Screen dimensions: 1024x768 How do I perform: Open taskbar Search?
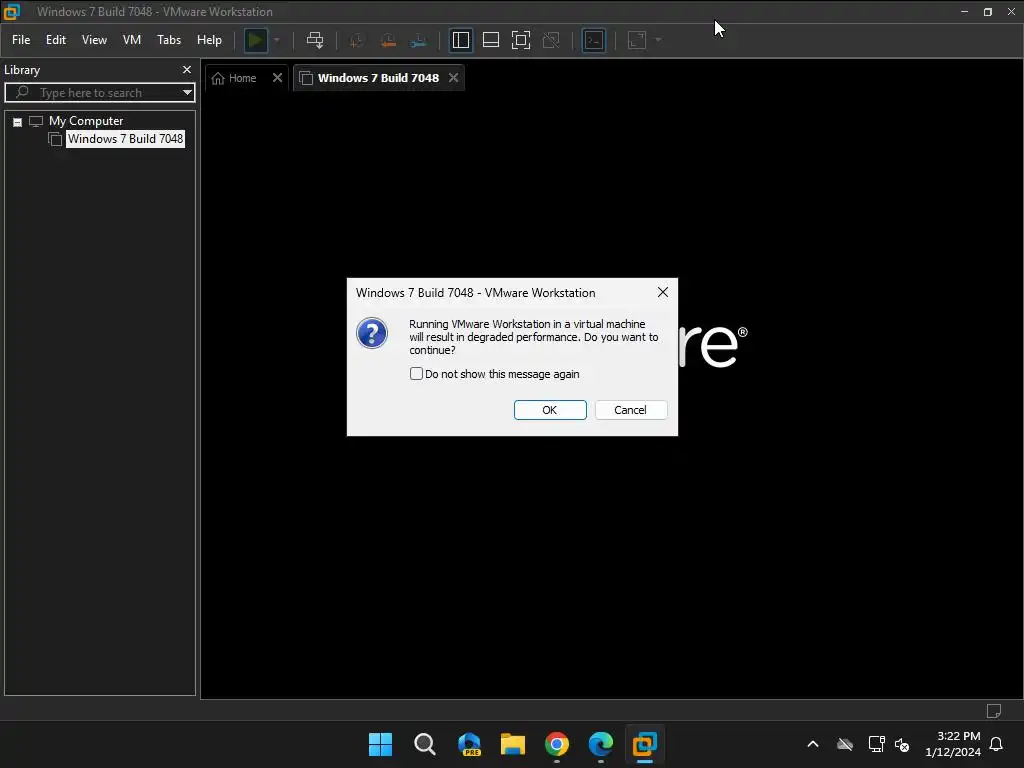[x=424, y=744]
